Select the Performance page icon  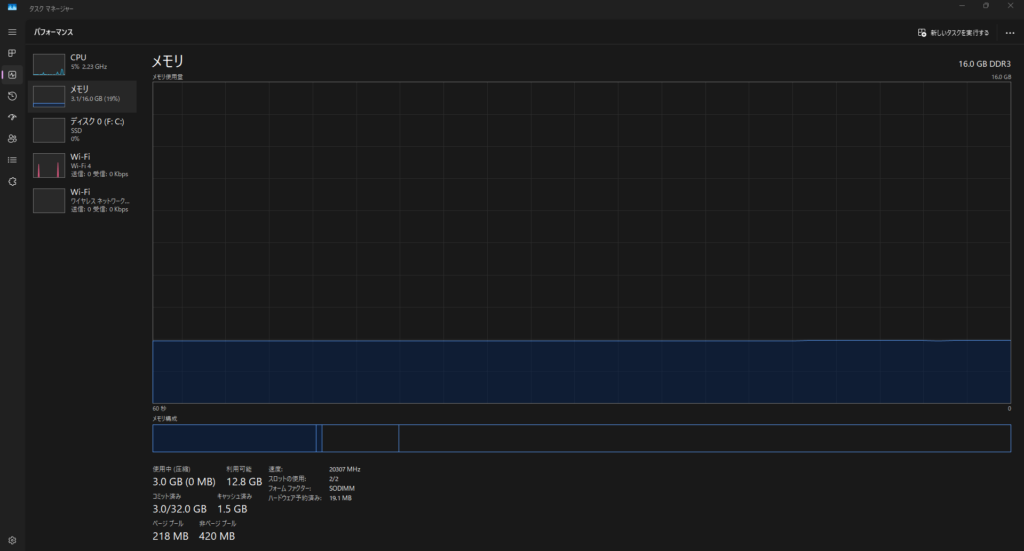click(x=12, y=75)
